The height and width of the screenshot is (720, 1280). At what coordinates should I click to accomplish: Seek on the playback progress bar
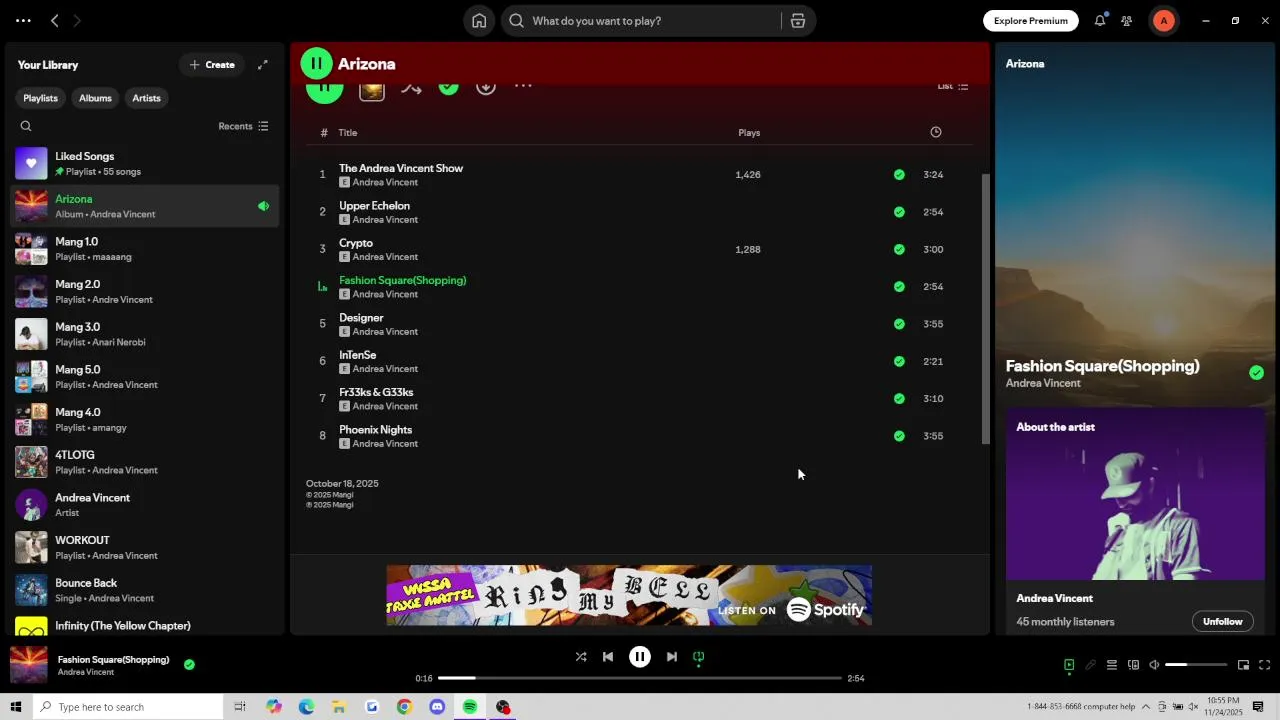coord(640,678)
